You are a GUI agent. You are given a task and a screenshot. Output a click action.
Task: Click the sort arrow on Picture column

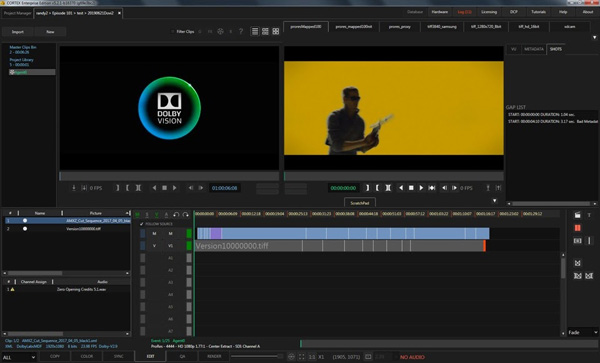pyautogui.click(x=127, y=213)
